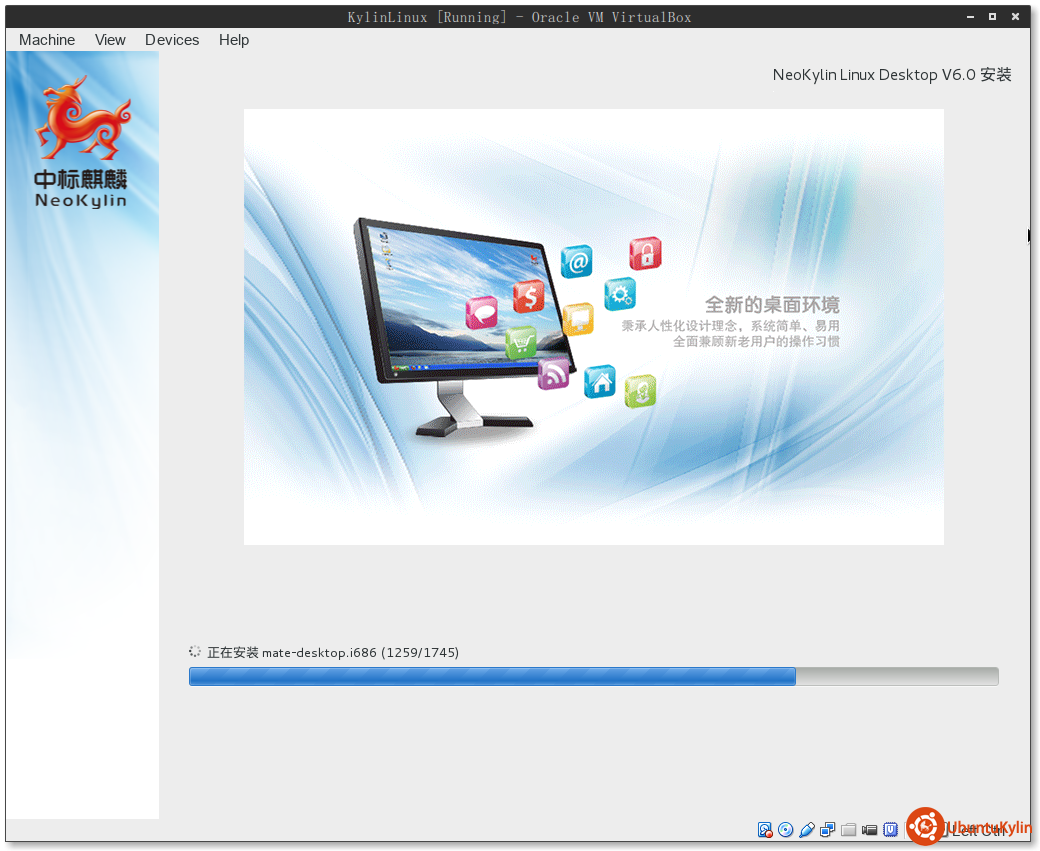Viewport: 1040px width, 851px height.
Task: Click the shared folders status icon
Action: coord(849,829)
